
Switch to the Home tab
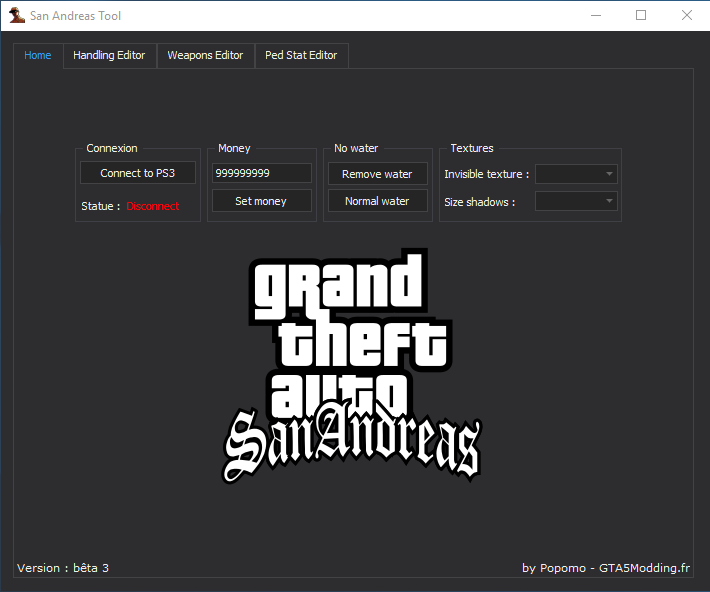(x=38, y=55)
